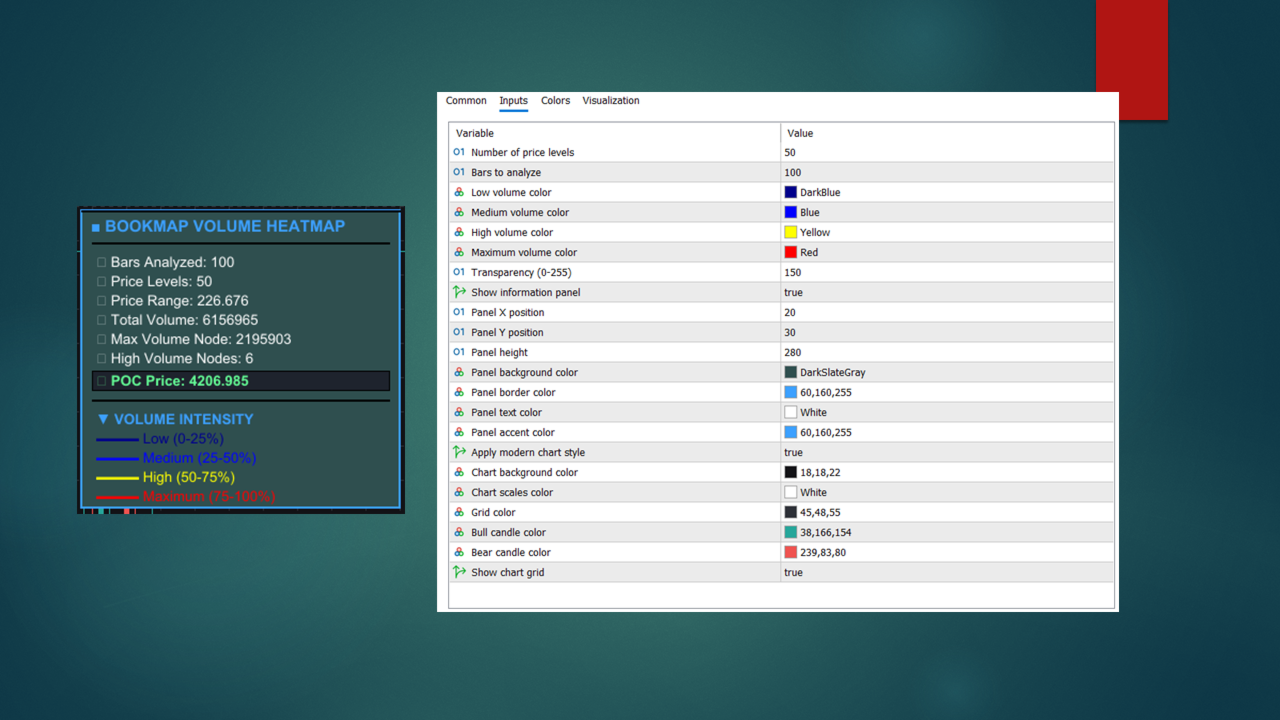1280x720 pixels.
Task: Click the Total Volume: 6156965 line
Action: click(184, 320)
